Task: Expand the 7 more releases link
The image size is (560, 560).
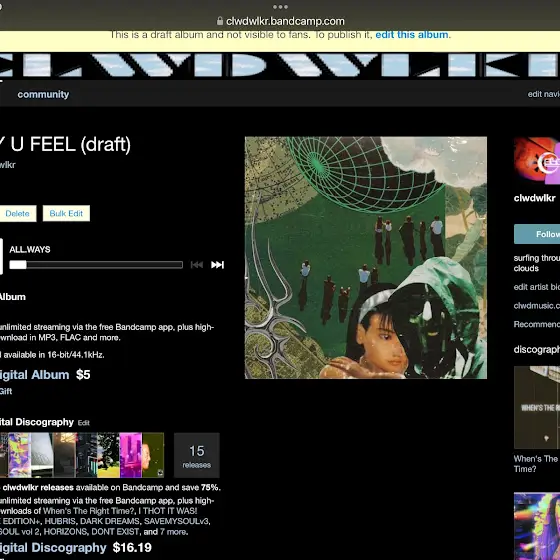Action: coord(174,532)
